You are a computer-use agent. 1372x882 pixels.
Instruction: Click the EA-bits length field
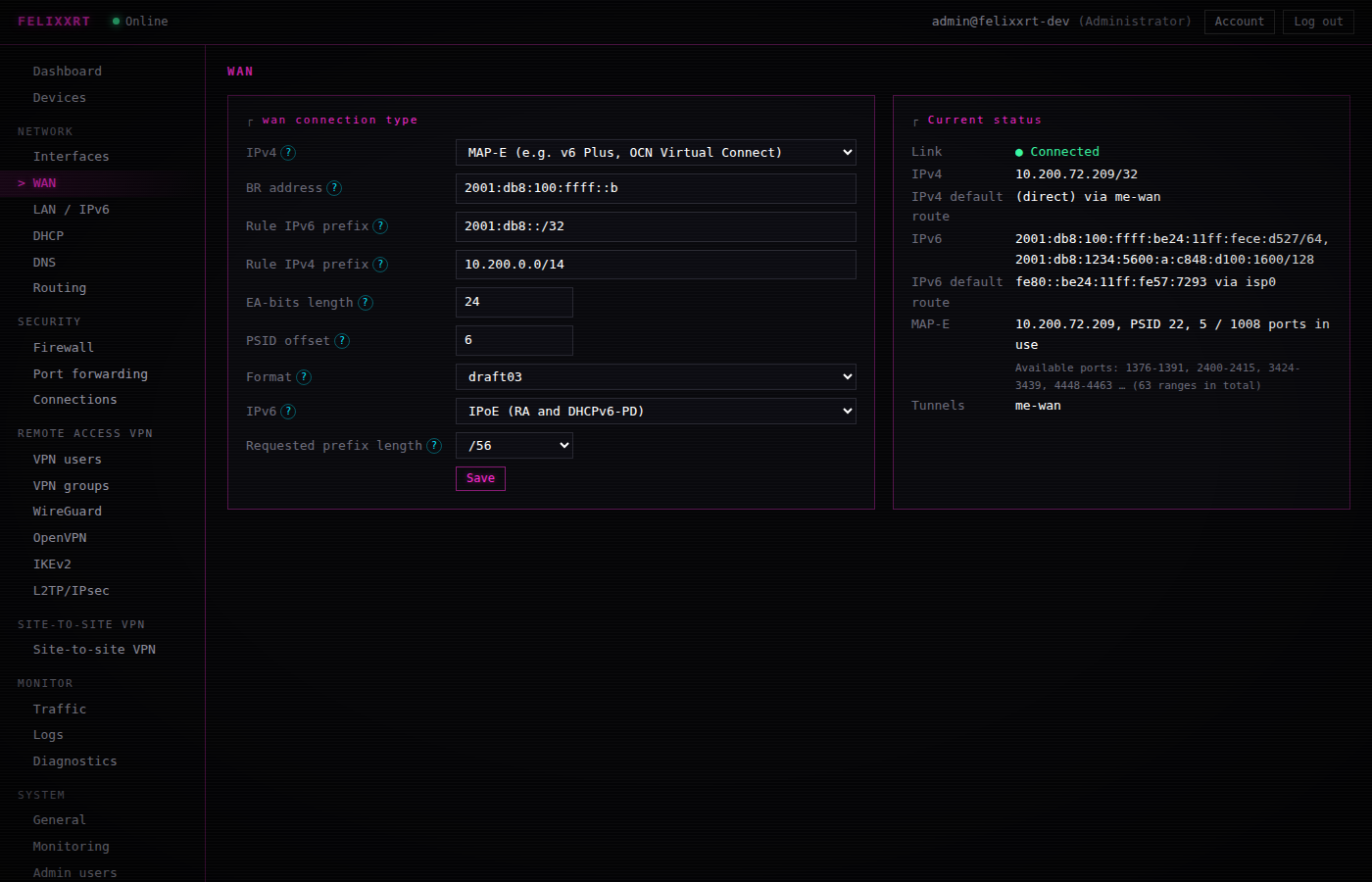point(514,302)
